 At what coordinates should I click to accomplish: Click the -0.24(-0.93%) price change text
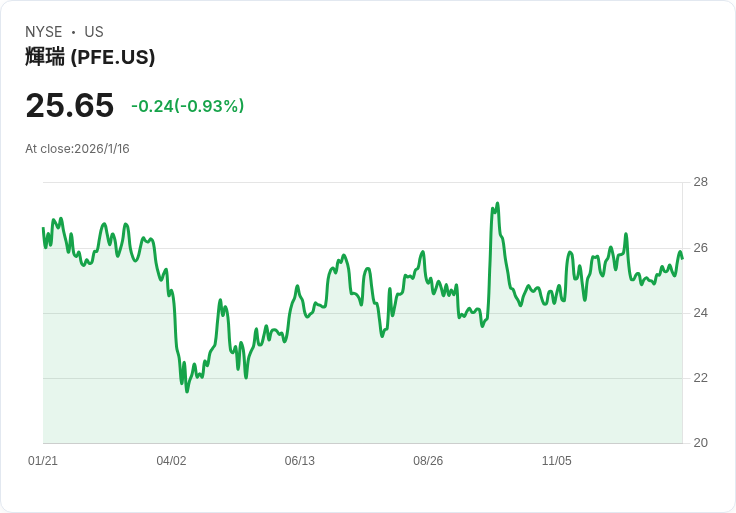point(188,106)
